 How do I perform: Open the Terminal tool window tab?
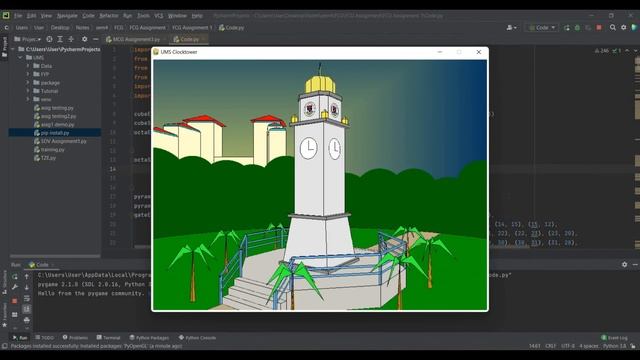(108, 338)
